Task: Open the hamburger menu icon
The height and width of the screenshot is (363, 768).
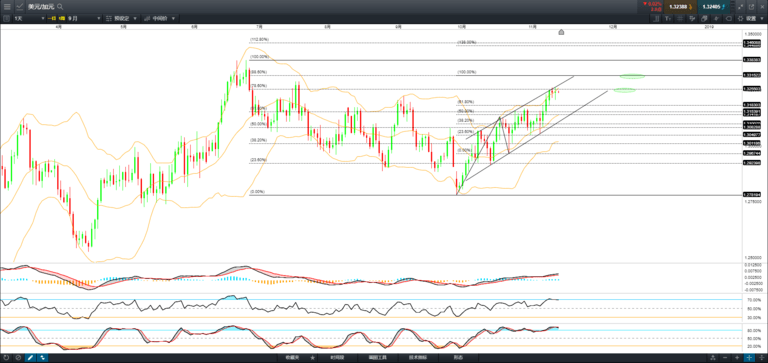Action: tap(7, 7)
